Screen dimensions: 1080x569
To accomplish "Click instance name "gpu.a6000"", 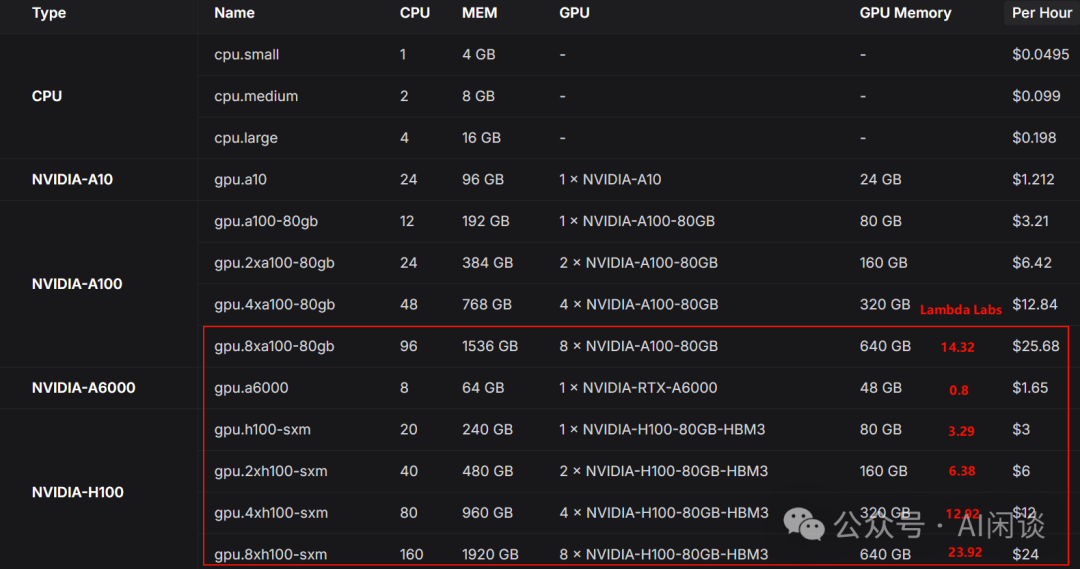I will pos(251,388).
